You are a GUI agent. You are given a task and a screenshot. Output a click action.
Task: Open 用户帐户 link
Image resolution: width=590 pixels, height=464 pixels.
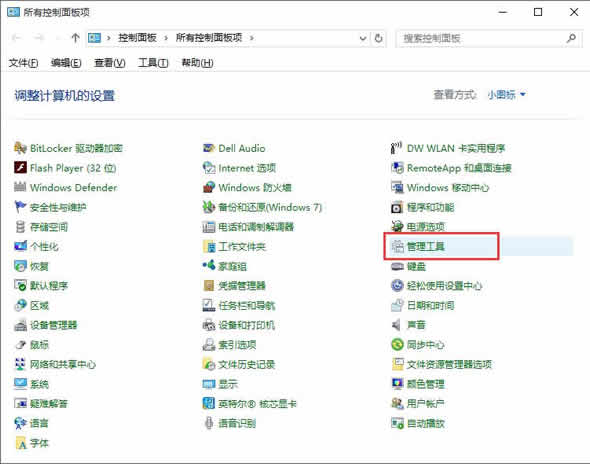[x=426, y=403]
